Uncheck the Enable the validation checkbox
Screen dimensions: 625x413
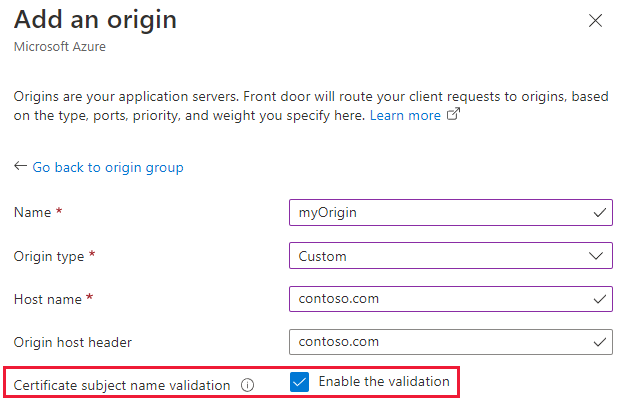point(298,382)
